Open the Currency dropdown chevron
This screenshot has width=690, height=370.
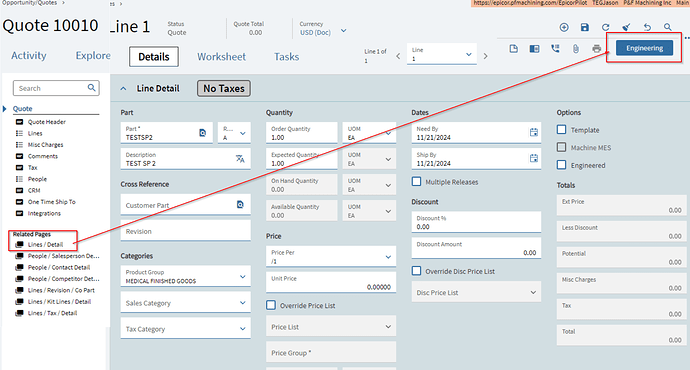(344, 31)
